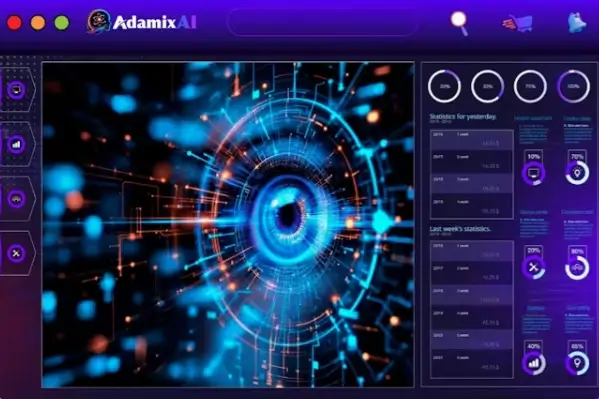Screen dimensions: 599x399
Task: Click the 70% circular progress ring at top
Action: pos(530,86)
